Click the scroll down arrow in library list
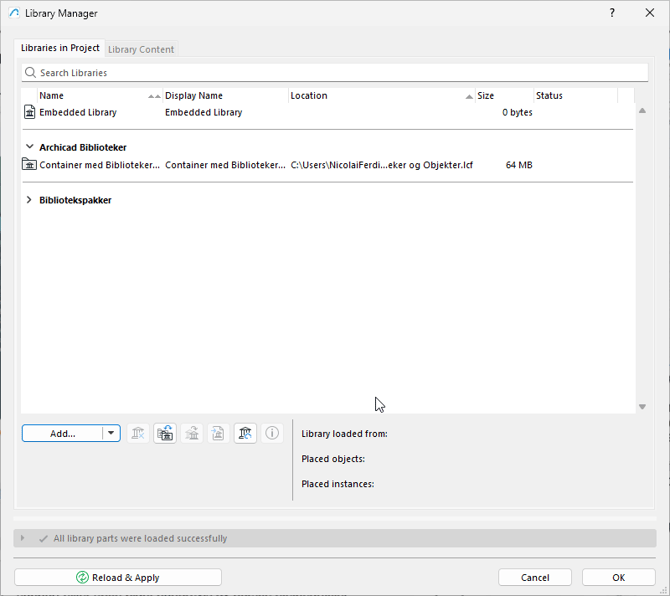The width and height of the screenshot is (670, 596). [642, 406]
